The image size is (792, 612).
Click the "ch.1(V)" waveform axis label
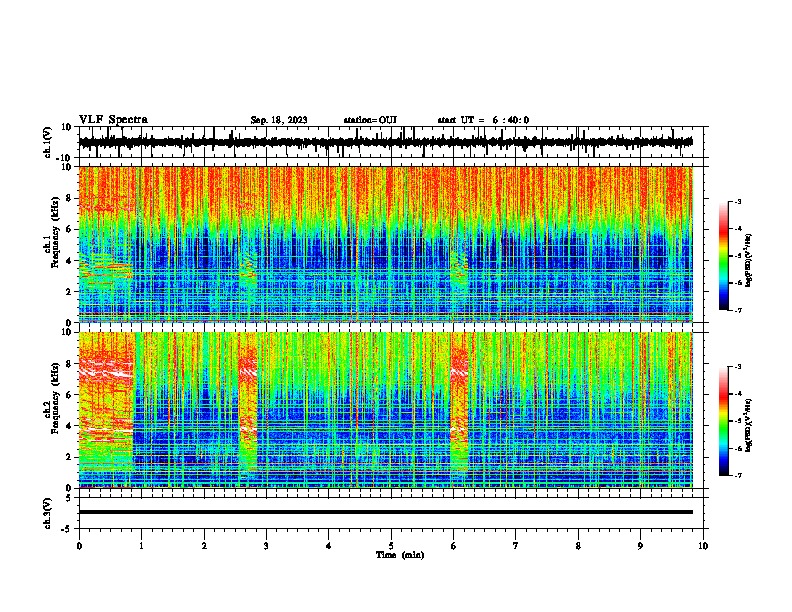[48, 142]
